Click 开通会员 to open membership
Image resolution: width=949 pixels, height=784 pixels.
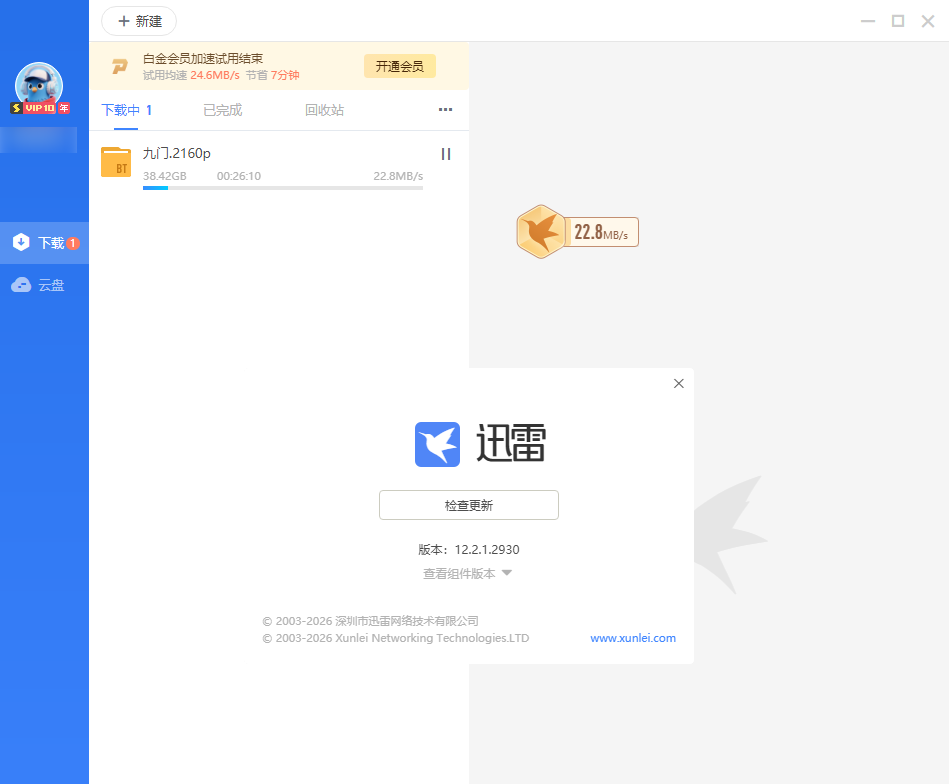click(x=399, y=66)
